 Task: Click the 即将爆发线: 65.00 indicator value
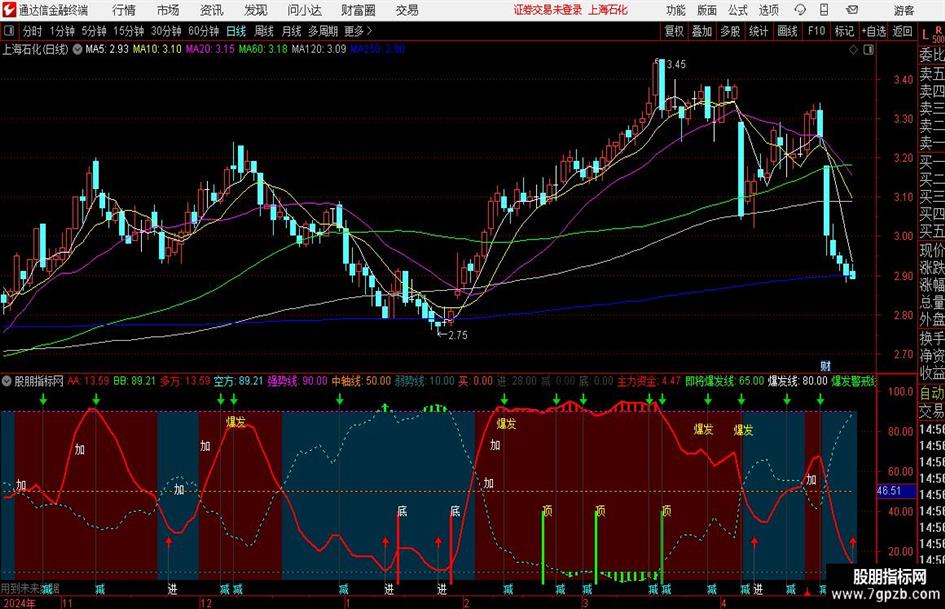point(724,381)
